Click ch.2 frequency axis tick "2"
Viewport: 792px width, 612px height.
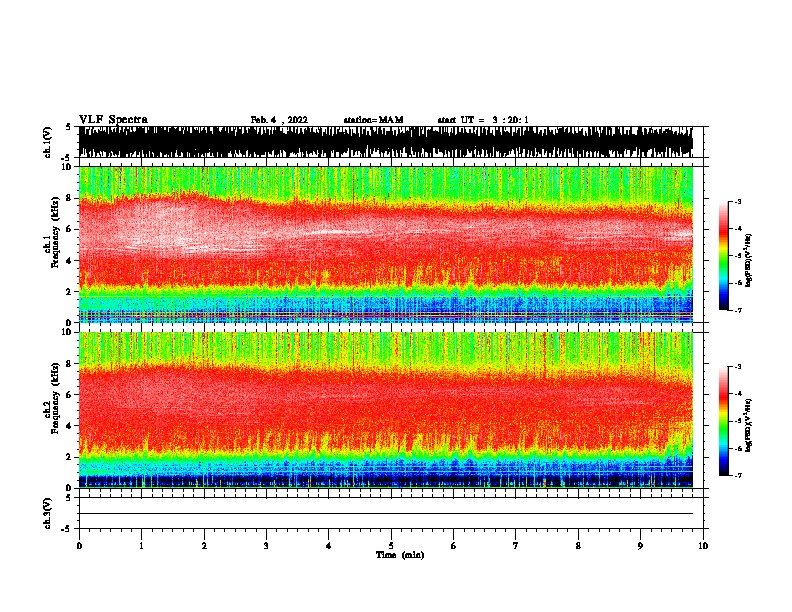pos(70,457)
